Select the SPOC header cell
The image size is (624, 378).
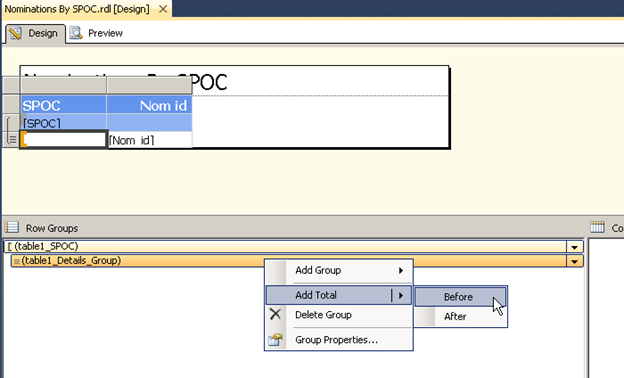pyautogui.click(x=64, y=105)
